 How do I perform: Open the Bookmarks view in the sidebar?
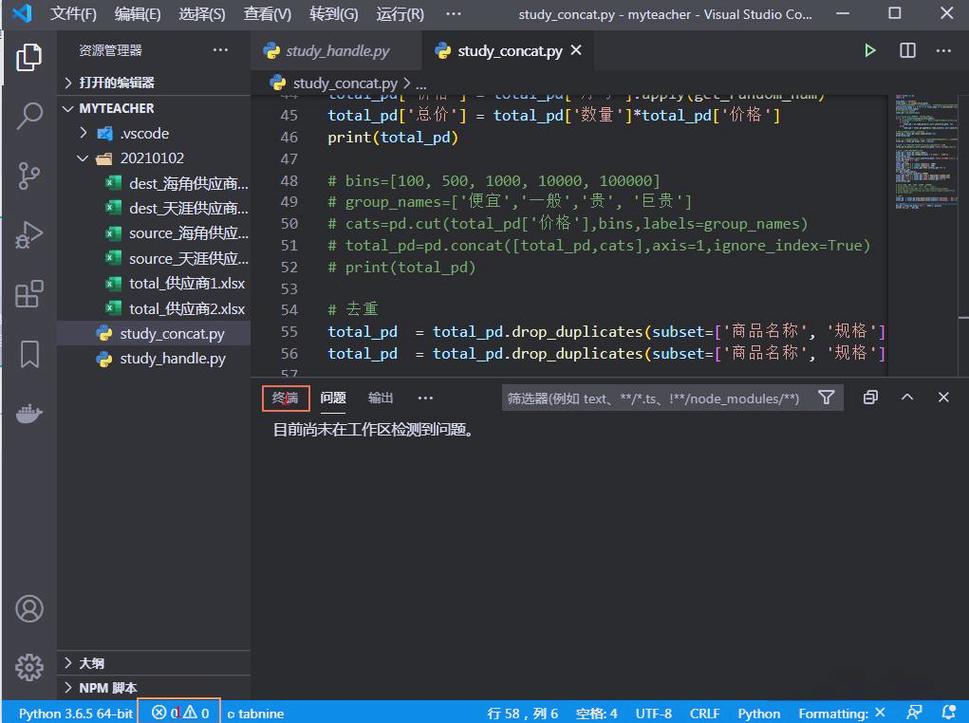tap(28, 352)
